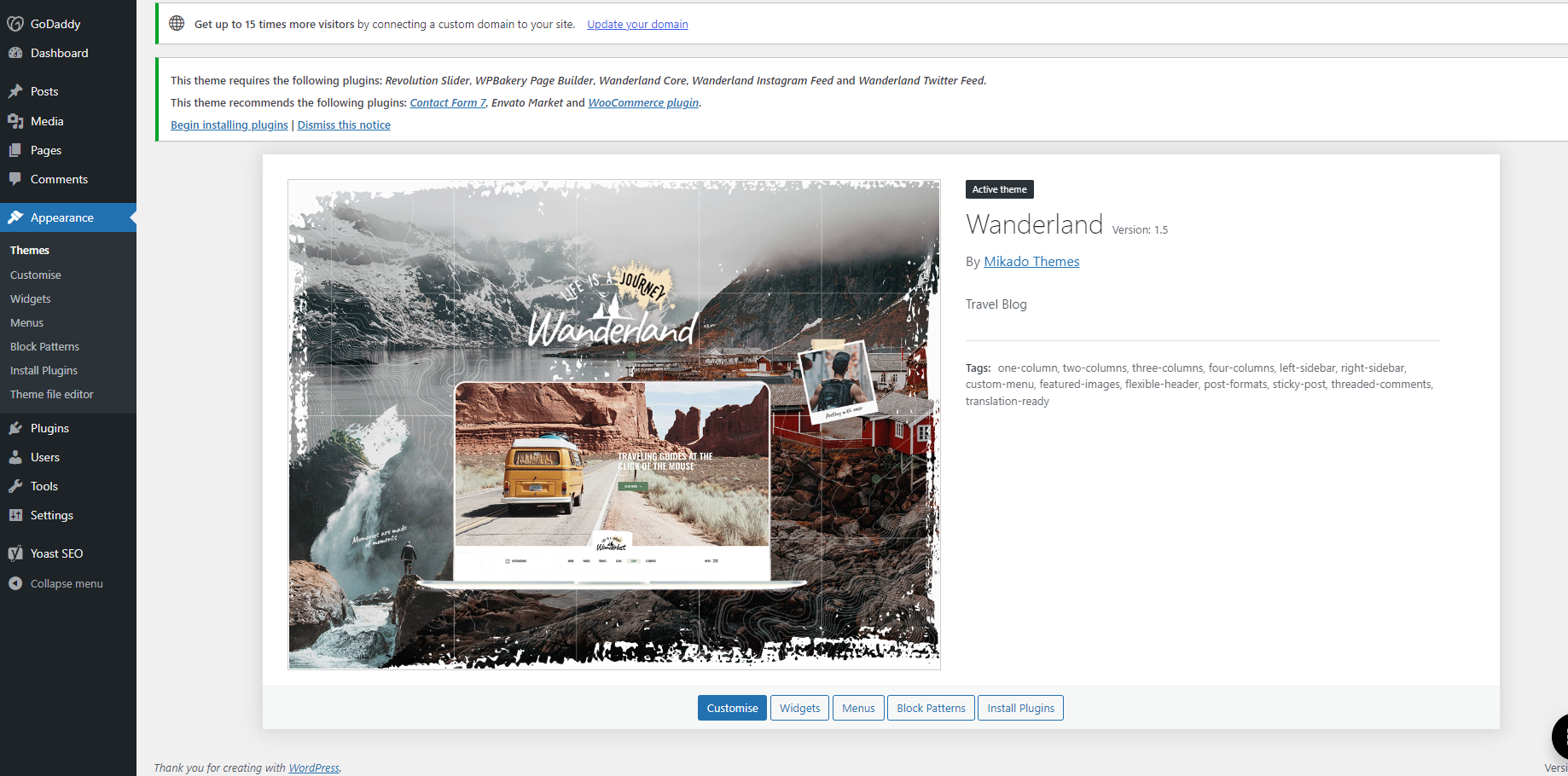The image size is (1568, 776).
Task: Click the GoDaddy logo icon
Action: pyautogui.click(x=15, y=24)
